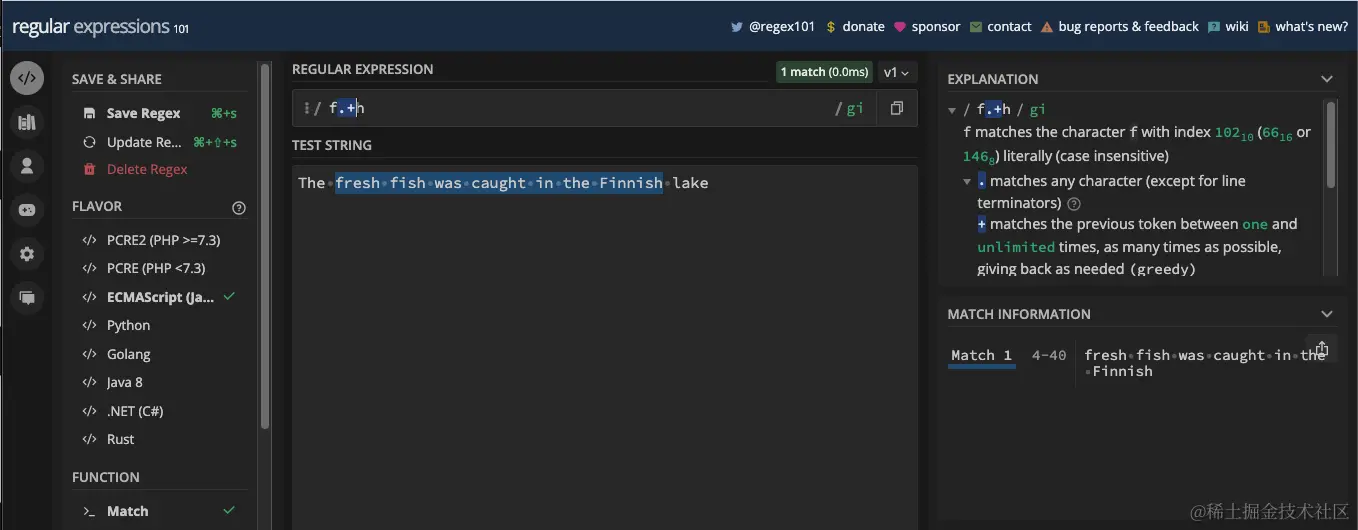Click the word 'lake' in test string
The width and height of the screenshot is (1358, 530).
(x=690, y=182)
